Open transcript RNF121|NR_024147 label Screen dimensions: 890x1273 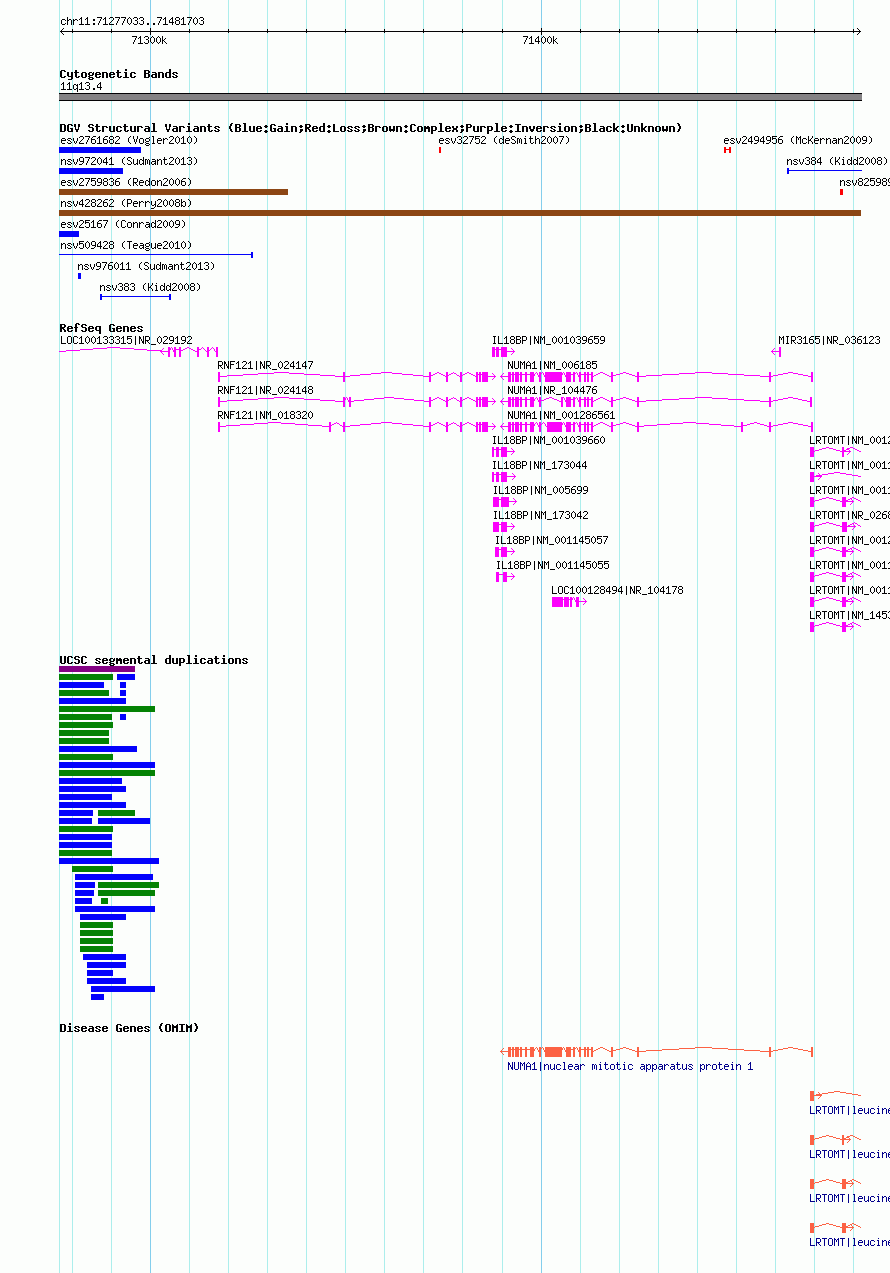[x=265, y=365]
